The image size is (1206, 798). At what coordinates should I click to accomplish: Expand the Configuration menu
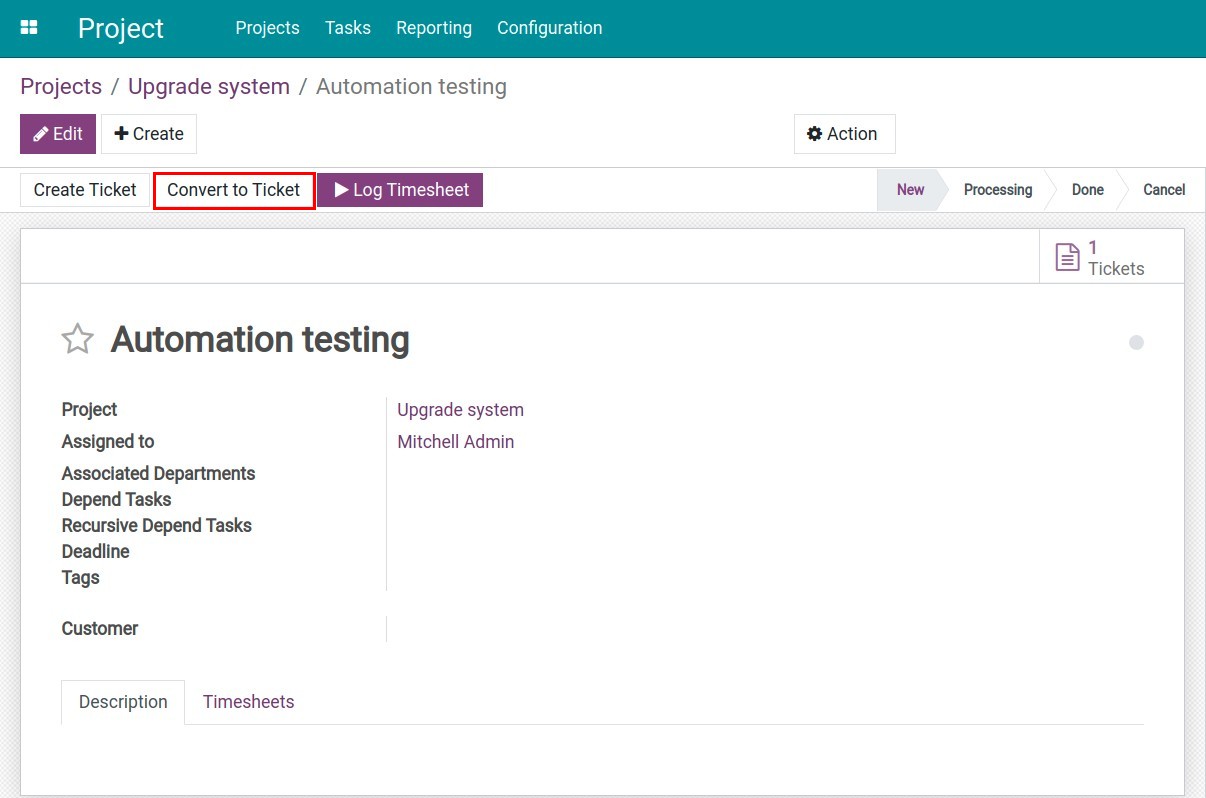tap(549, 28)
